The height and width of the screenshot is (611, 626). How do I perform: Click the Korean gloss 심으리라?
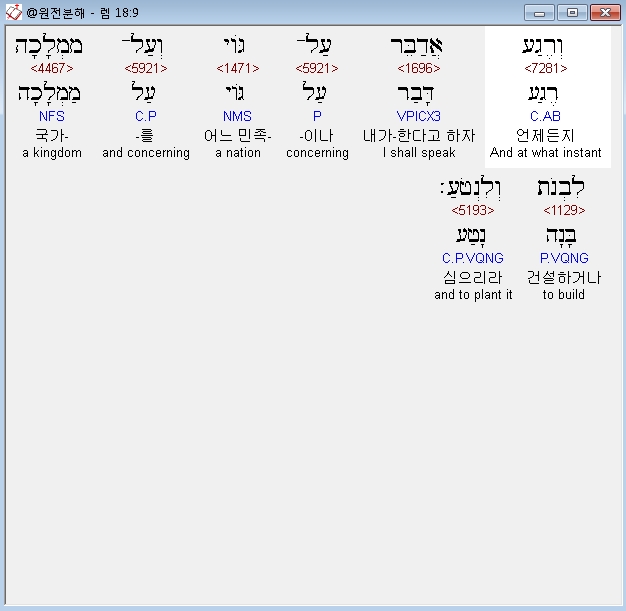tap(473, 277)
